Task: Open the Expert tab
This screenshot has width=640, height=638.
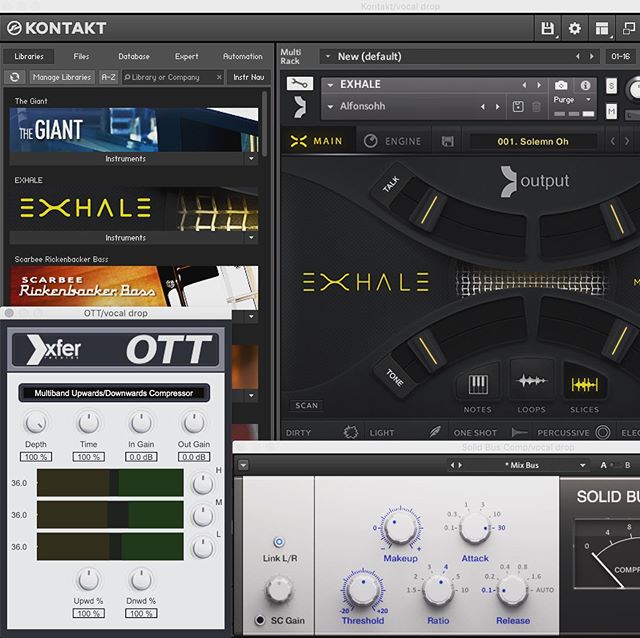Action: pos(187,56)
